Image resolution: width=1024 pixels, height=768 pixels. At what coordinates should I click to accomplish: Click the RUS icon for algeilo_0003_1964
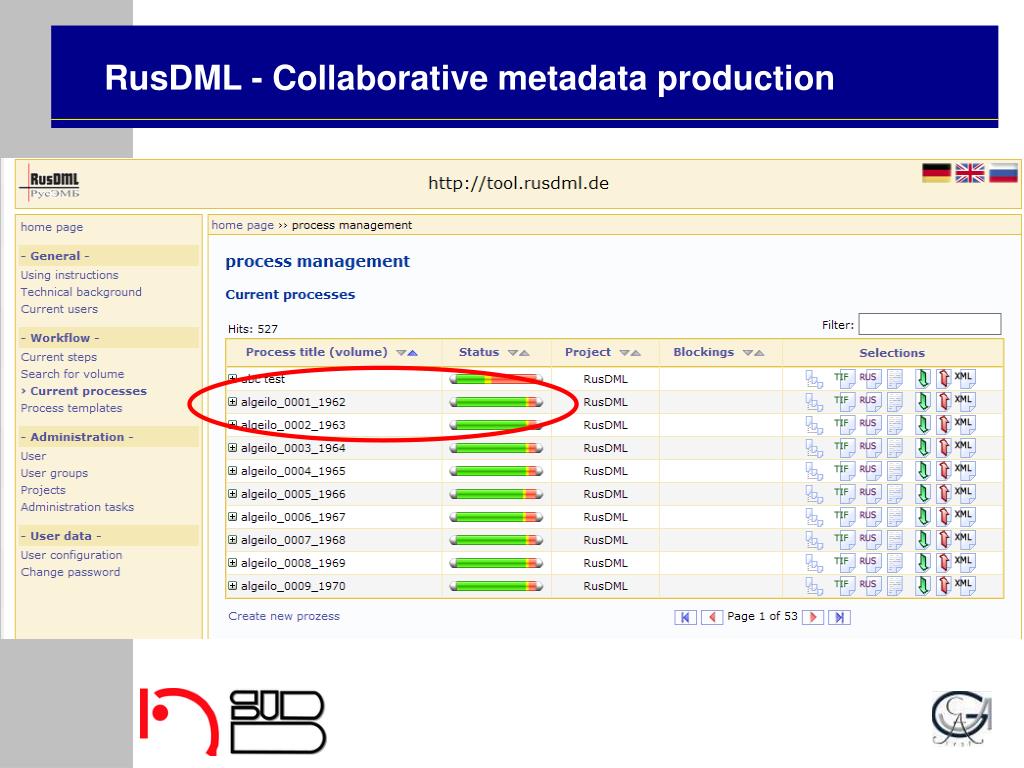pyautogui.click(x=869, y=448)
